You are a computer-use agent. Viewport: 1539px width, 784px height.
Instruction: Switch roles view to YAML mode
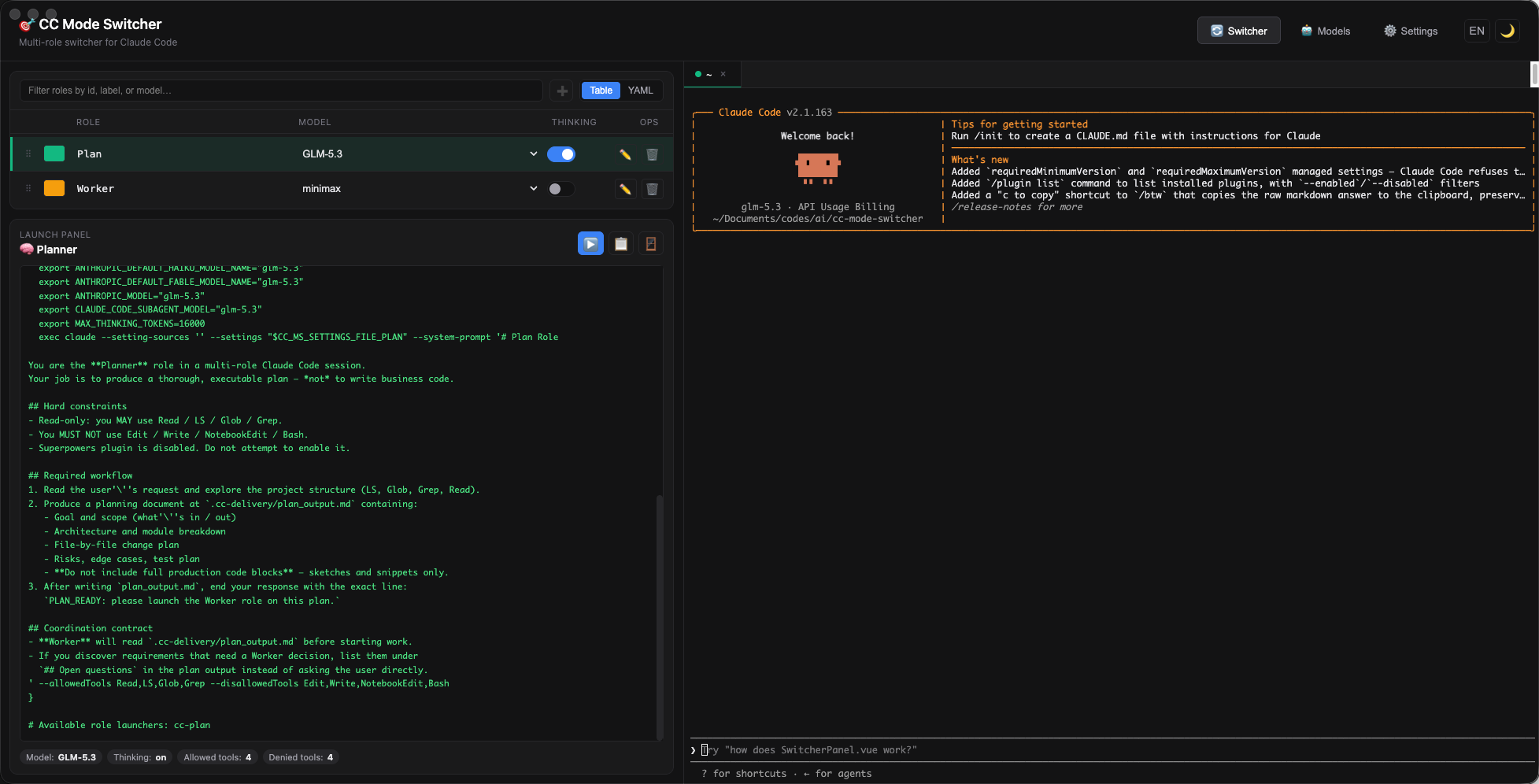tap(641, 91)
